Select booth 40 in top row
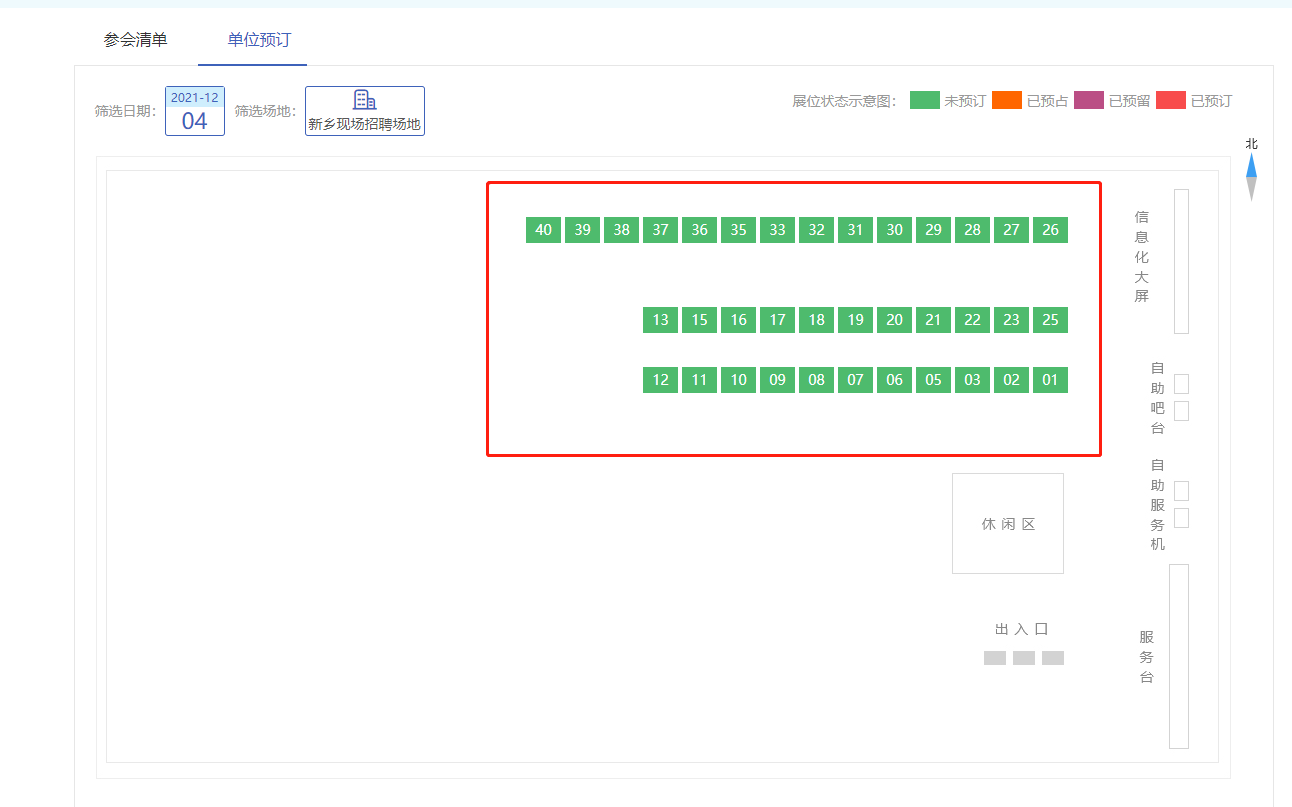1292x807 pixels. tap(543, 230)
